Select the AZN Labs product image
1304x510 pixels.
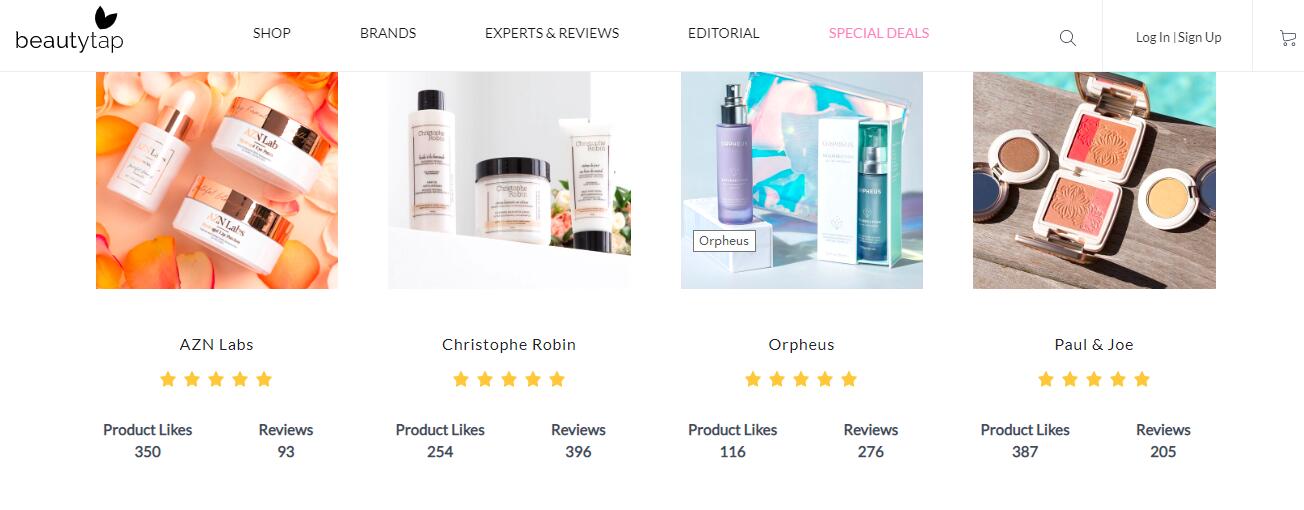click(217, 180)
